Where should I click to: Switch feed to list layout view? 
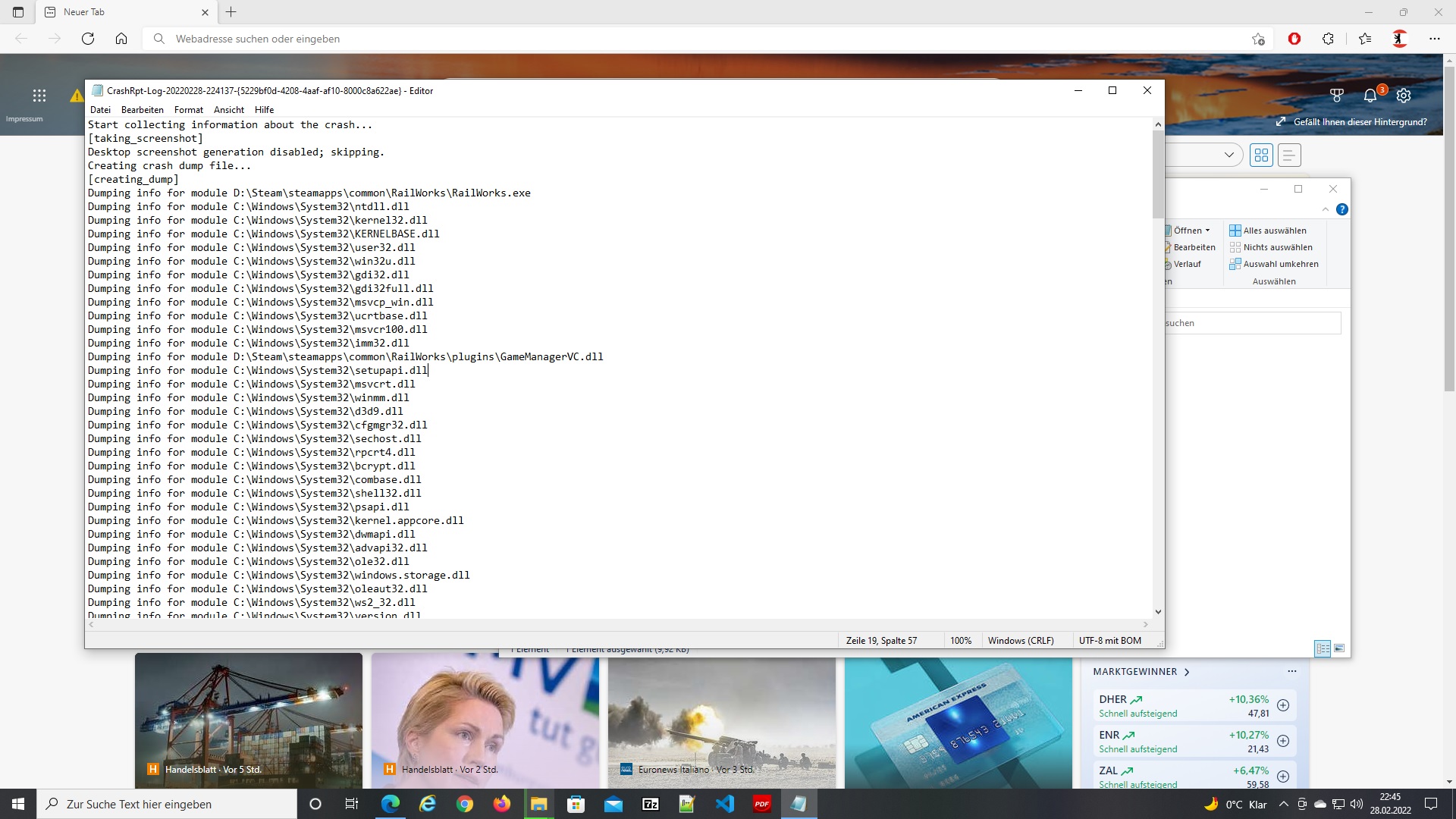point(1289,155)
